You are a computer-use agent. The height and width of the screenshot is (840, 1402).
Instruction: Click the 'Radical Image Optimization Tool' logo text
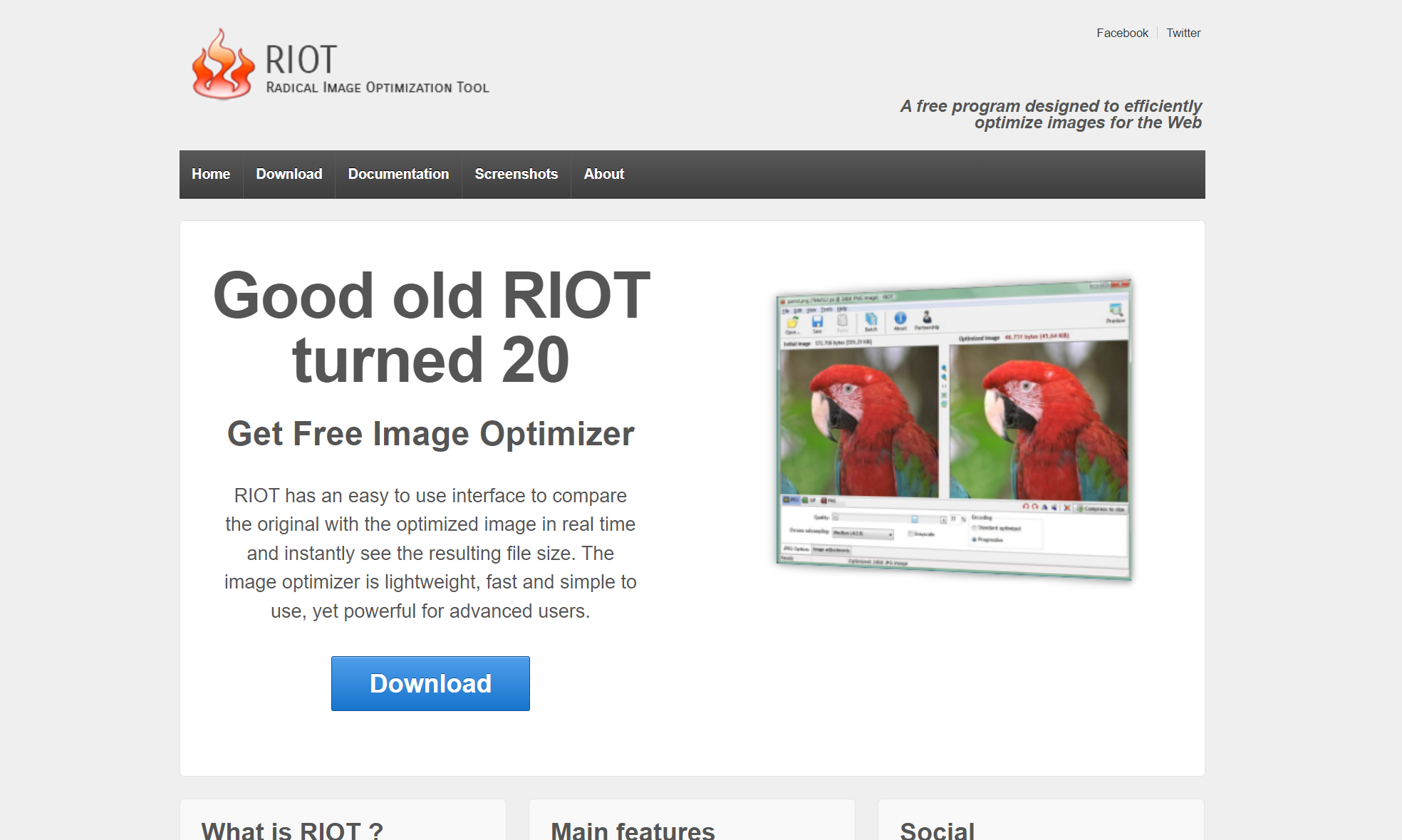click(378, 88)
